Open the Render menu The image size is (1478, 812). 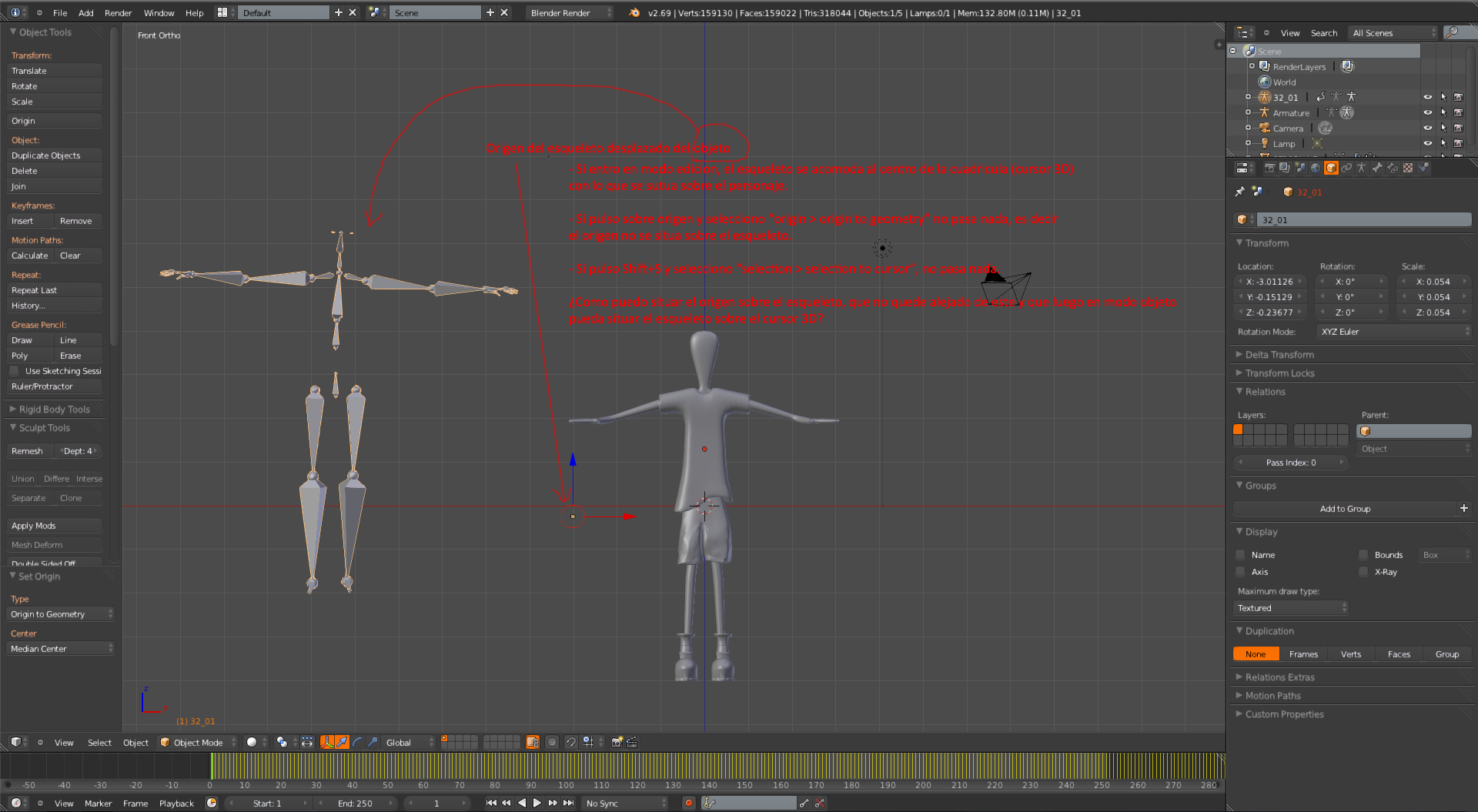[x=118, y=13]
